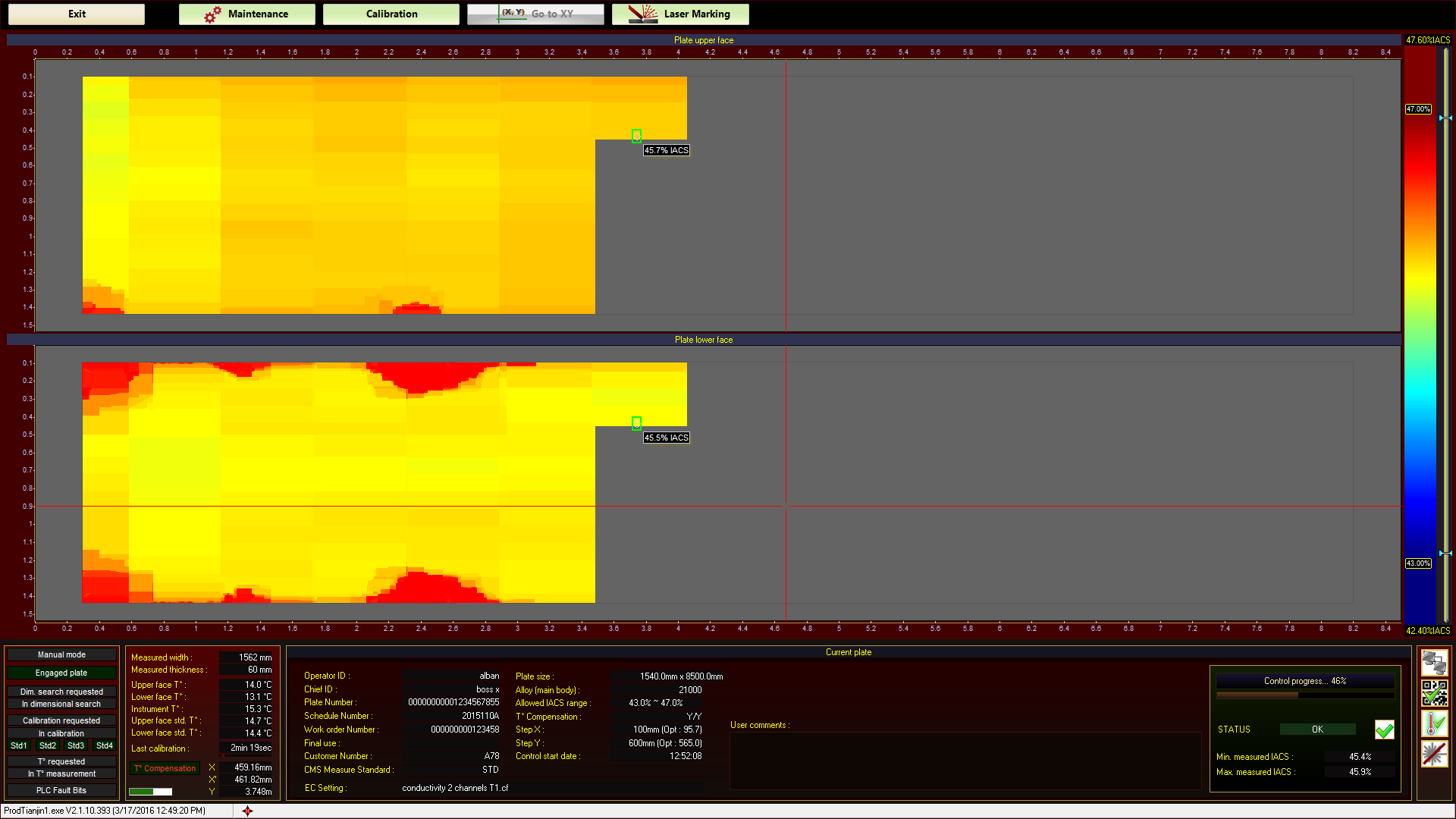Click the red crosshair status bar icon

(247, 811)
